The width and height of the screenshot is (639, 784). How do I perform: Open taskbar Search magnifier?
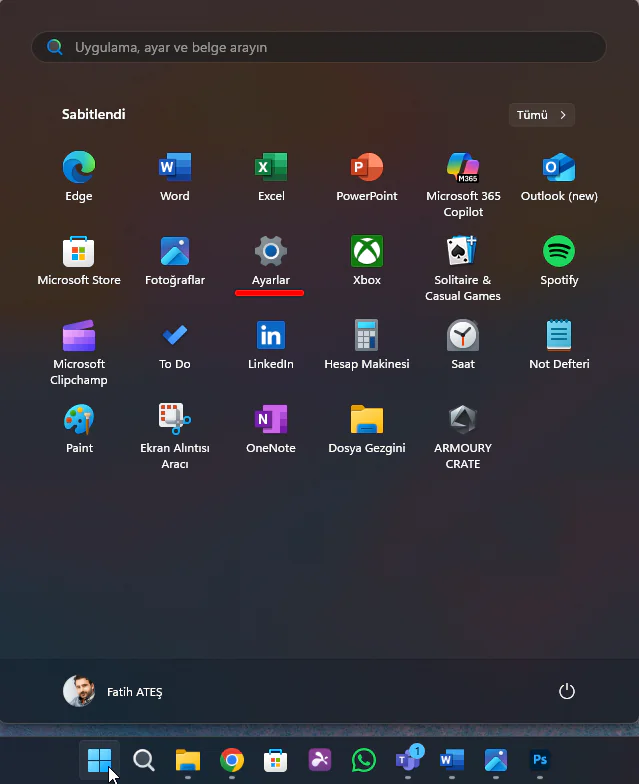point(144,760)
